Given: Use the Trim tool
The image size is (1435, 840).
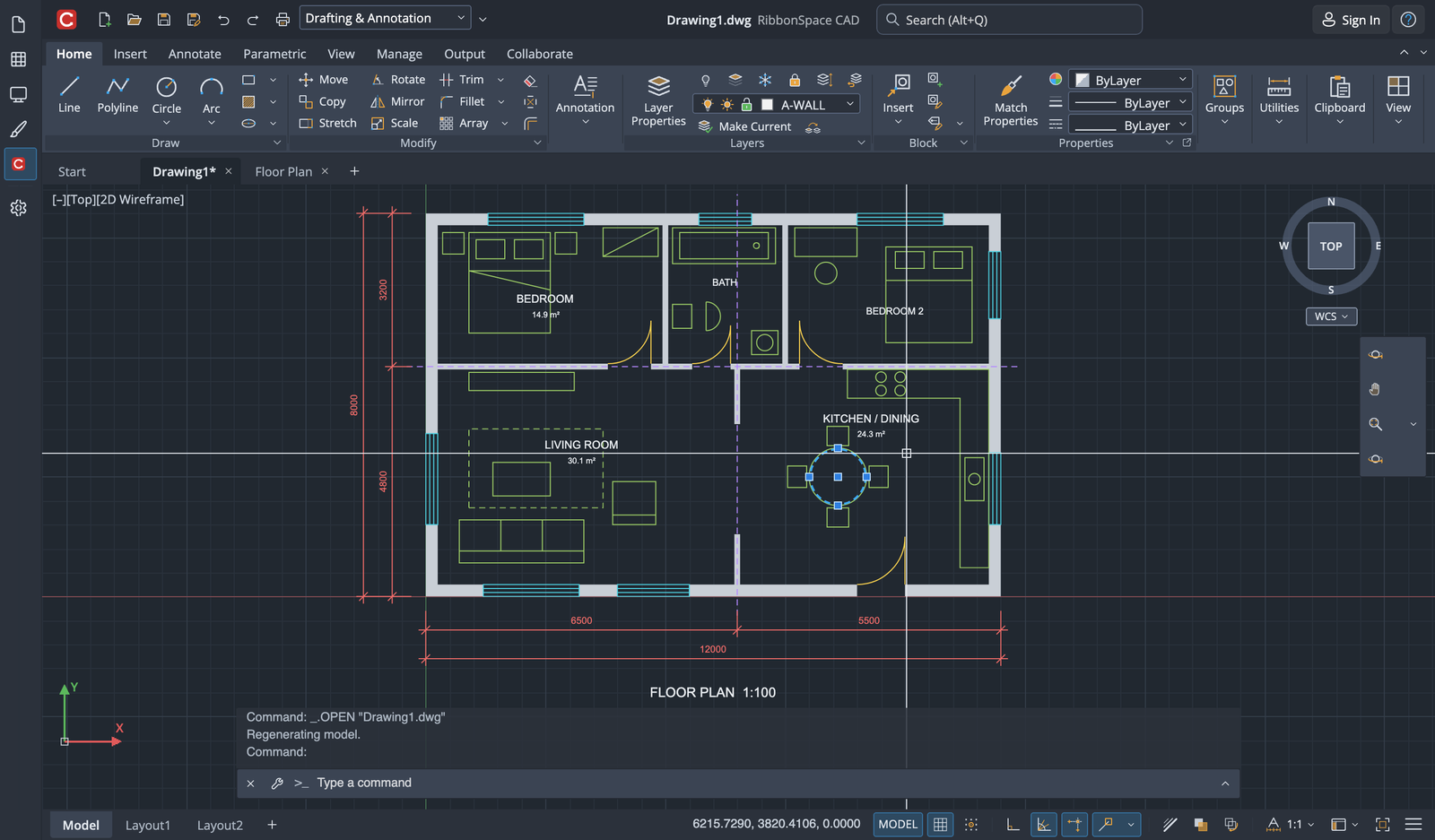Looking at the screenshot, I should pos(462,80).
